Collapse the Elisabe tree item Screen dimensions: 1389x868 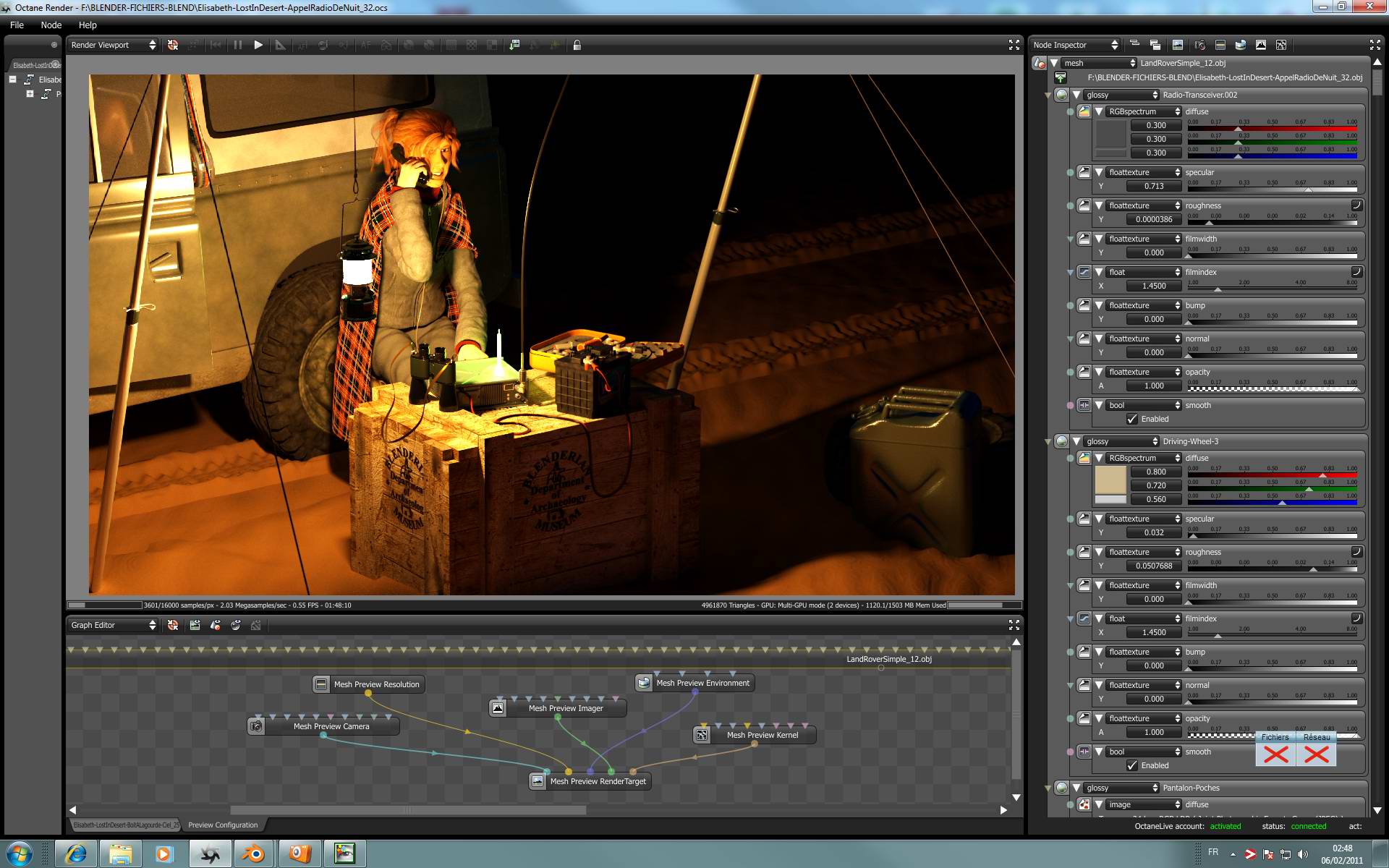point(12,80)
